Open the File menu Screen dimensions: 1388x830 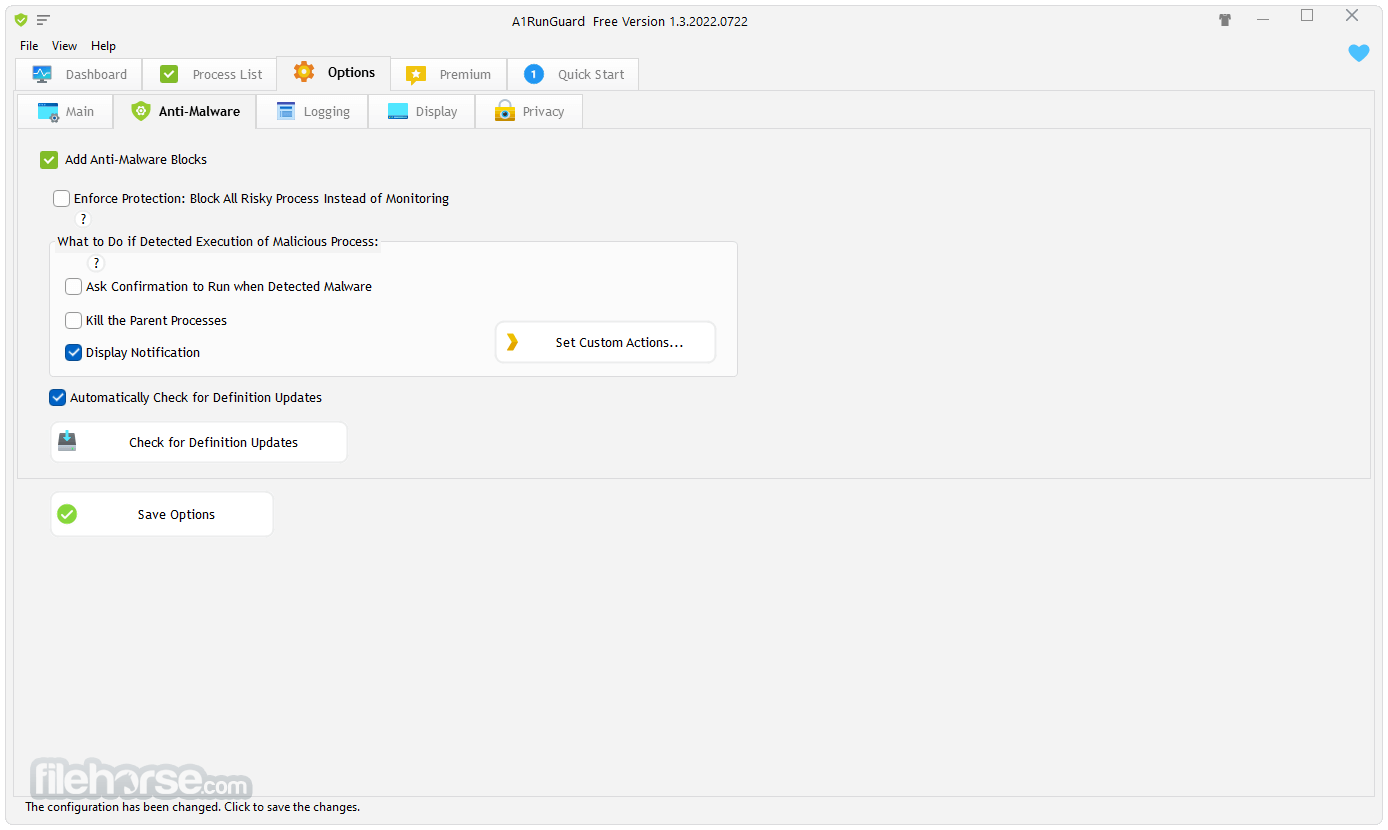click(29, 46)
